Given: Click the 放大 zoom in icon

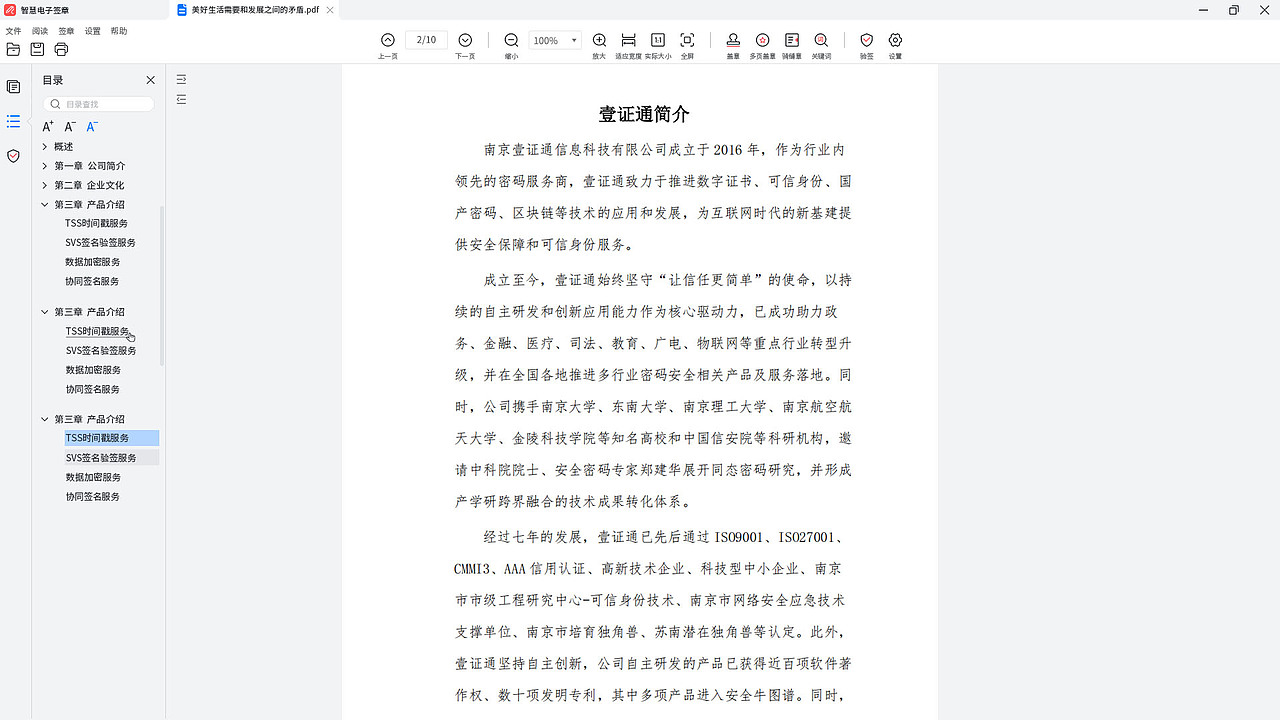Looking at the screenshot, I should pos(599,40).
